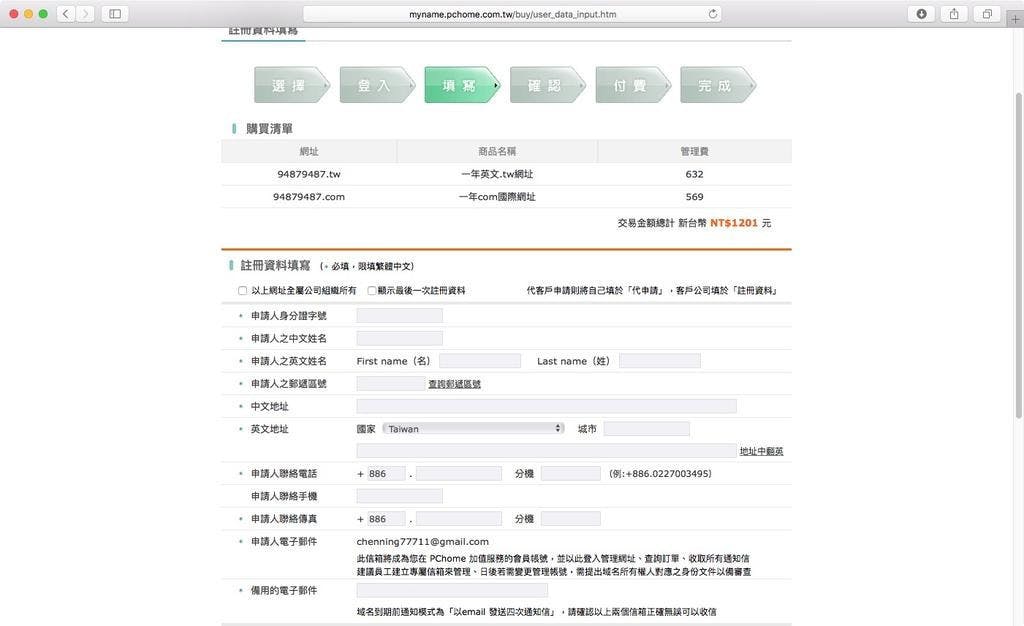Focus the 聯絡電話 分機 extension field
The image size is (1024, 626).
[571, 473]
